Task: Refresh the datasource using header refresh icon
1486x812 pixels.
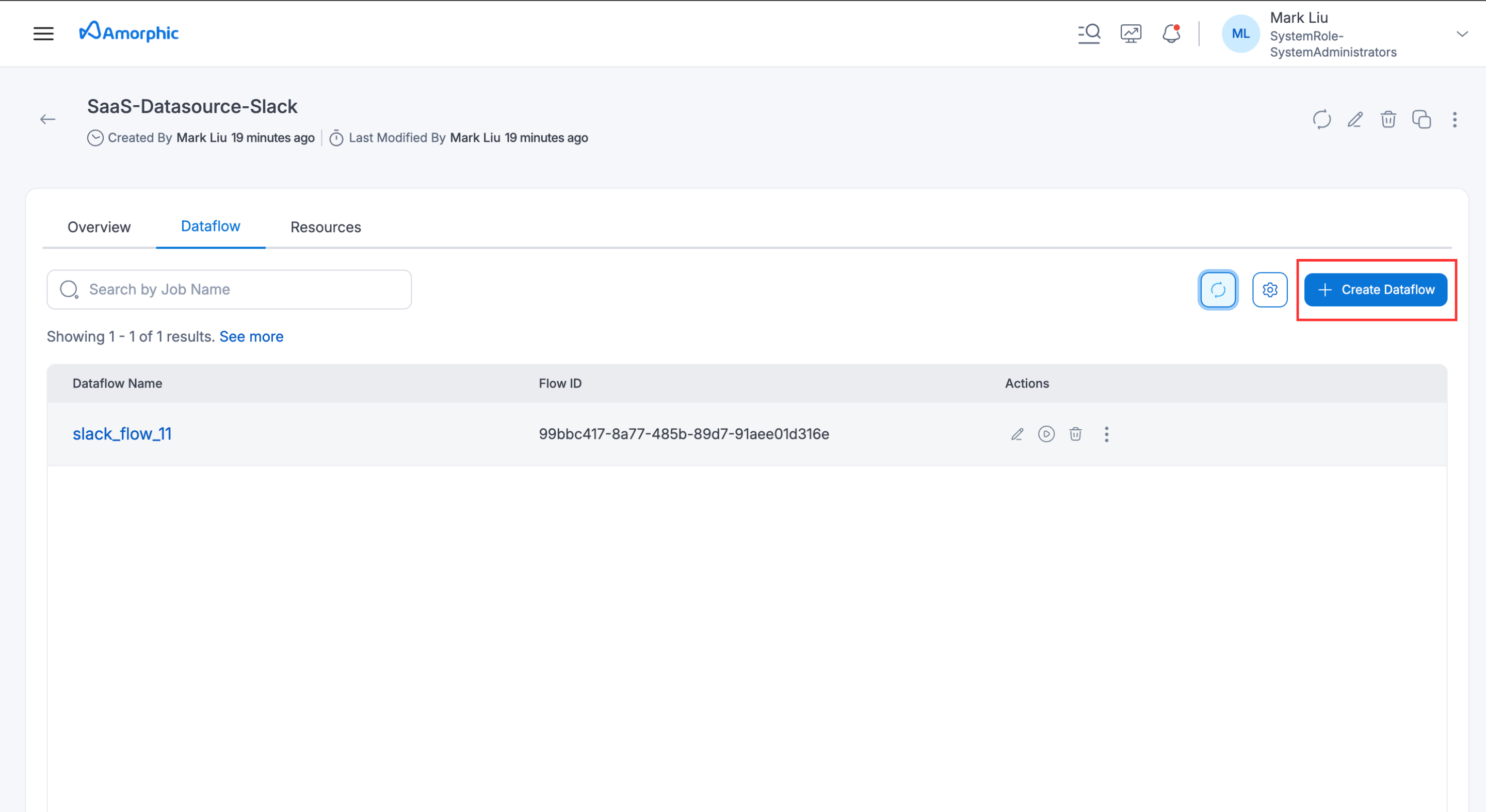Action: point(1321,119)
